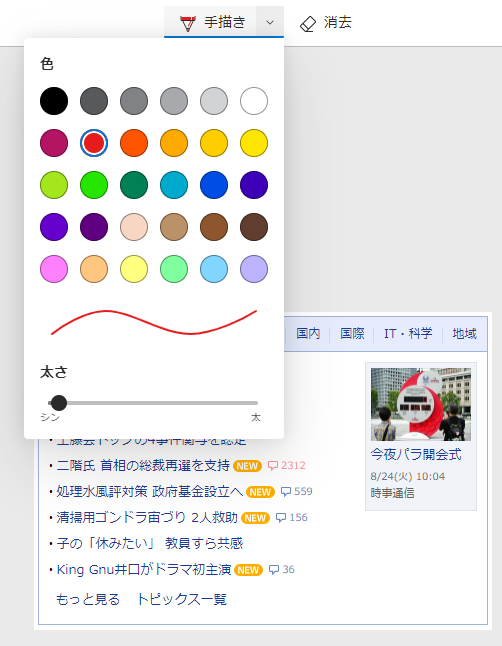
Task: Pick the dark brown color swatch
Action: (254, 227)
